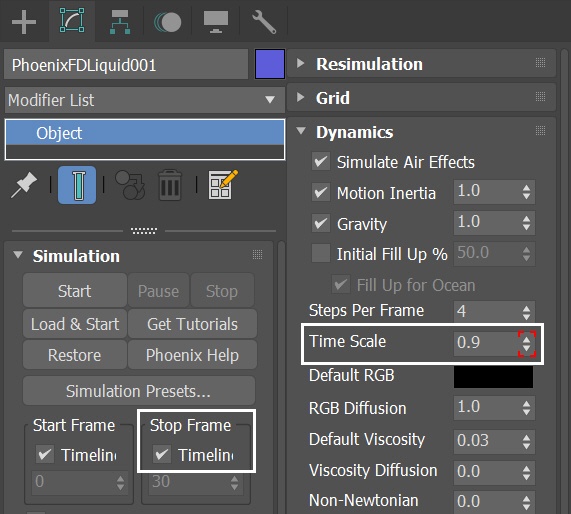The image size is (571, 514).
Task: Disable Simulate Air Effects checkbox
Action: [x=321, y=161]
